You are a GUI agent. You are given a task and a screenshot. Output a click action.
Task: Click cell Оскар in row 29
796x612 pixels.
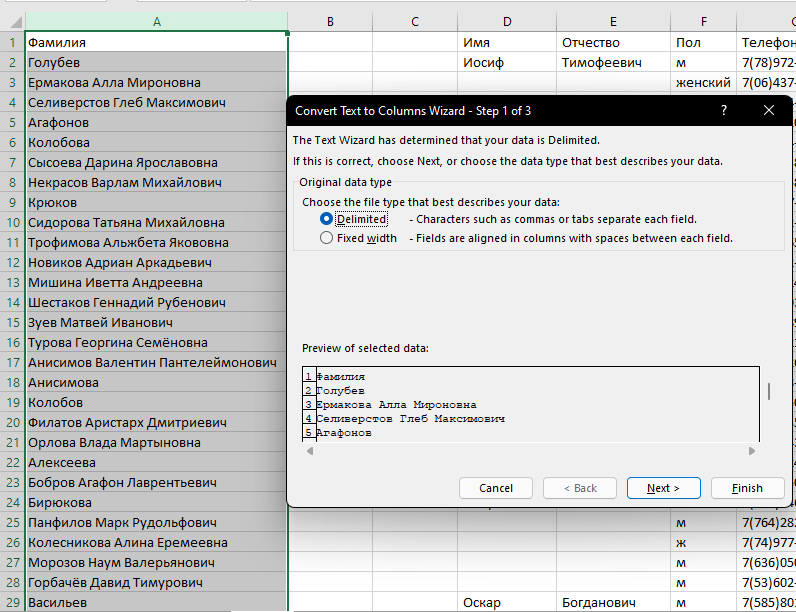tap(507, 602)
